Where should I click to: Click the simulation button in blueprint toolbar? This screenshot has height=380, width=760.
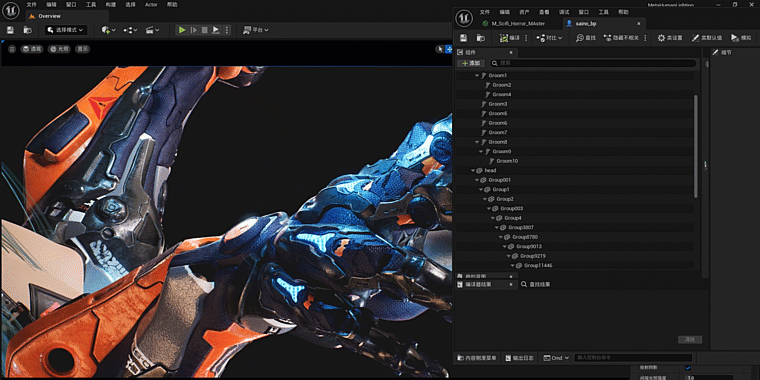(x=741, y=38)
